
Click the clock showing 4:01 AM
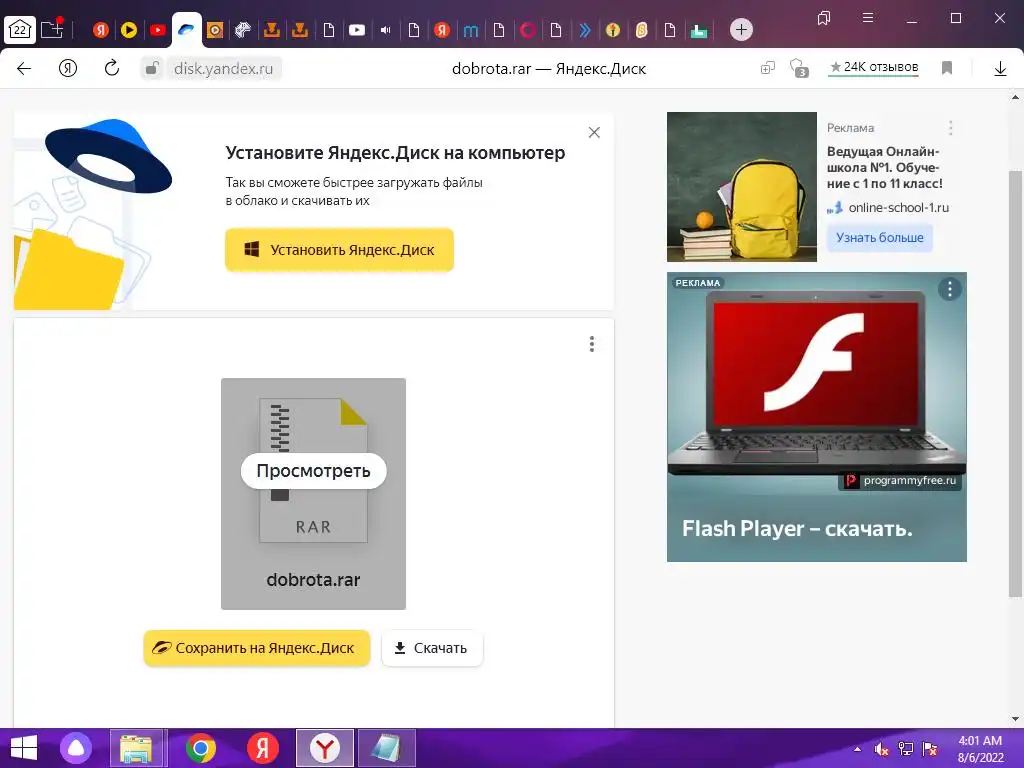(980, 741)
